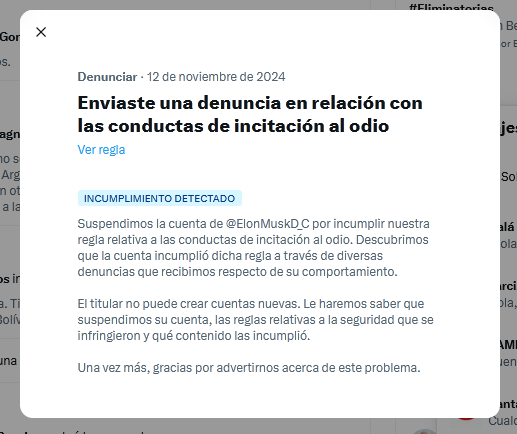
Task: Click the incitación al odio heading line
Action: point(233,126)
